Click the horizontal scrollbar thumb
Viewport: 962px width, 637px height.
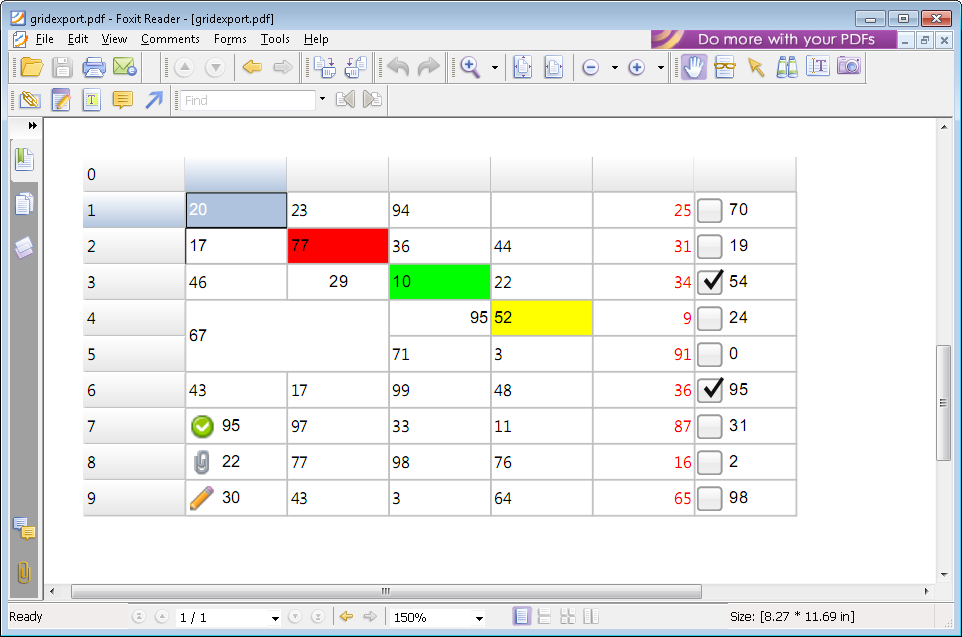(387, 592)
